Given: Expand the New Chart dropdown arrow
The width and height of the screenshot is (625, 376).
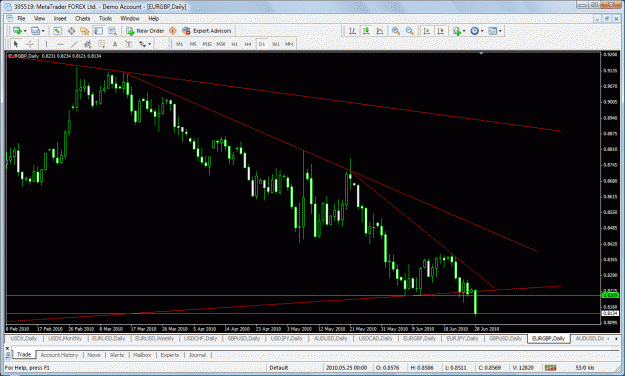Looking at the screenshot, I should (25, 31).
